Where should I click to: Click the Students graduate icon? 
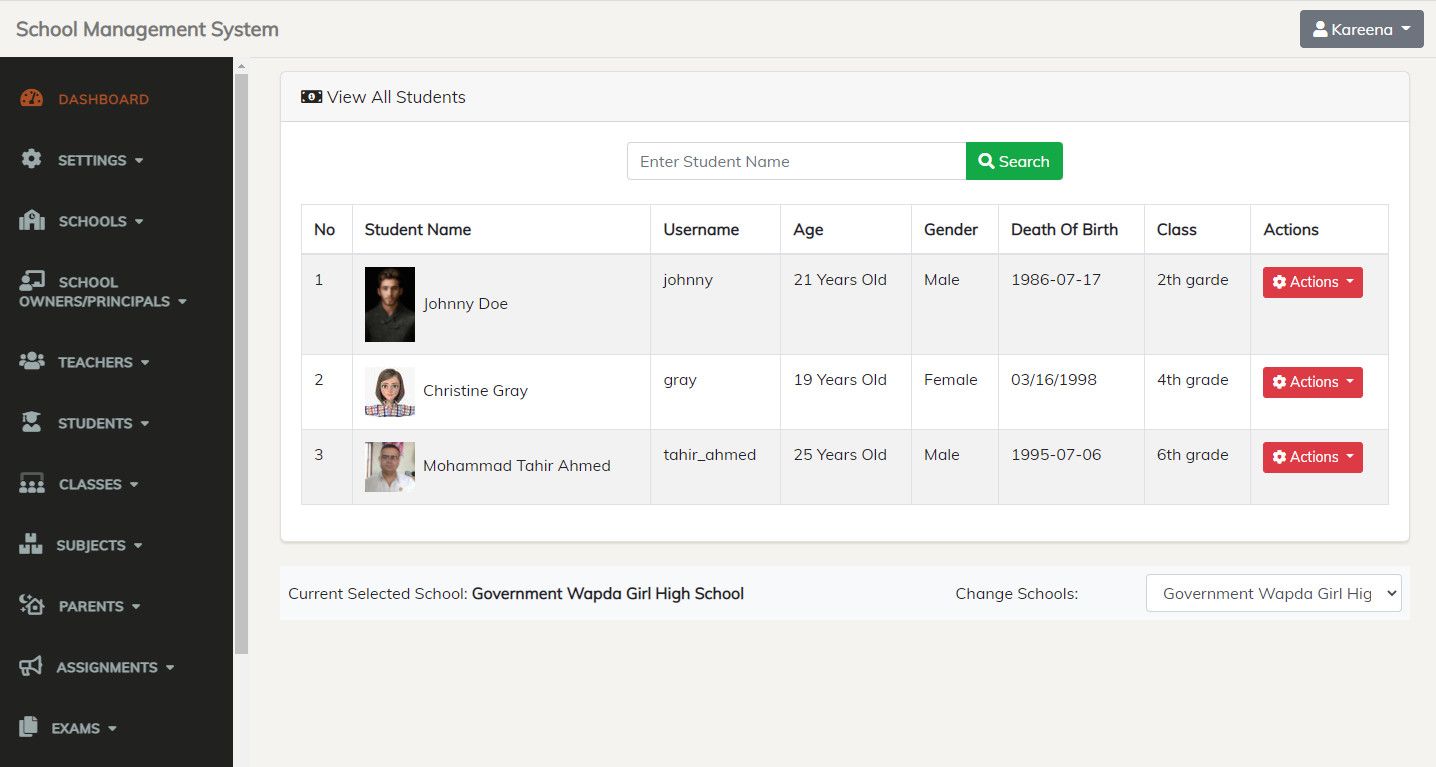click(x=32, y=422)
